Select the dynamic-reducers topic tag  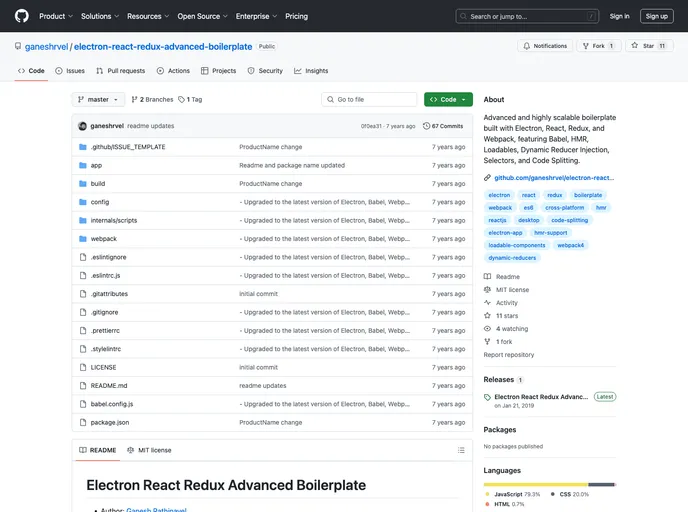512,258
